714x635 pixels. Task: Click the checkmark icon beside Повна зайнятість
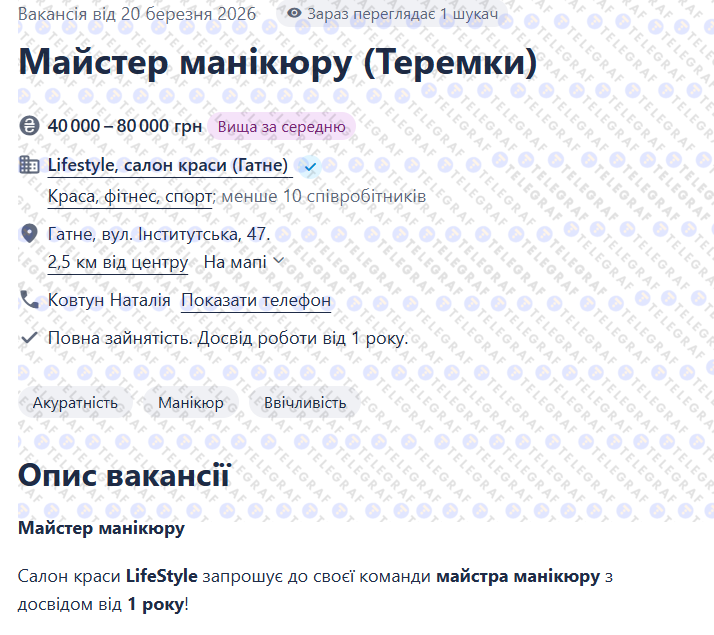[x=29, y=338]
